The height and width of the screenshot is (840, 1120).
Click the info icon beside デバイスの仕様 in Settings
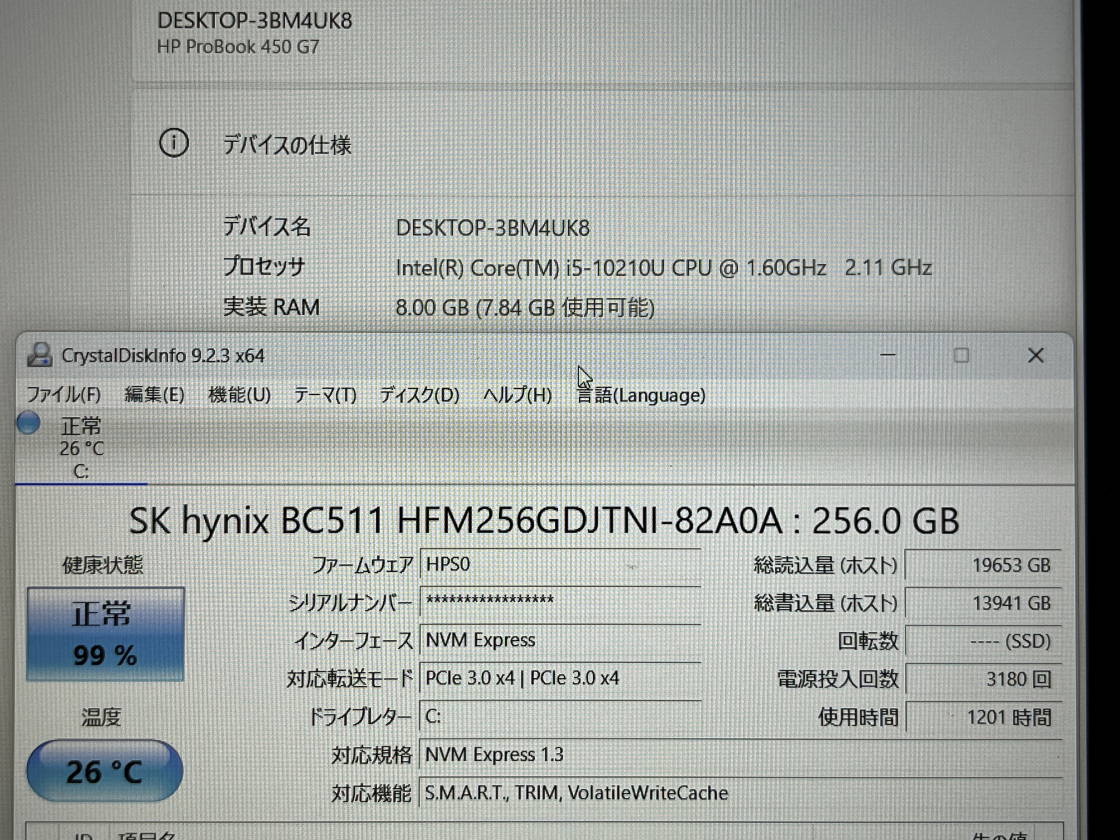click(174, 143)
